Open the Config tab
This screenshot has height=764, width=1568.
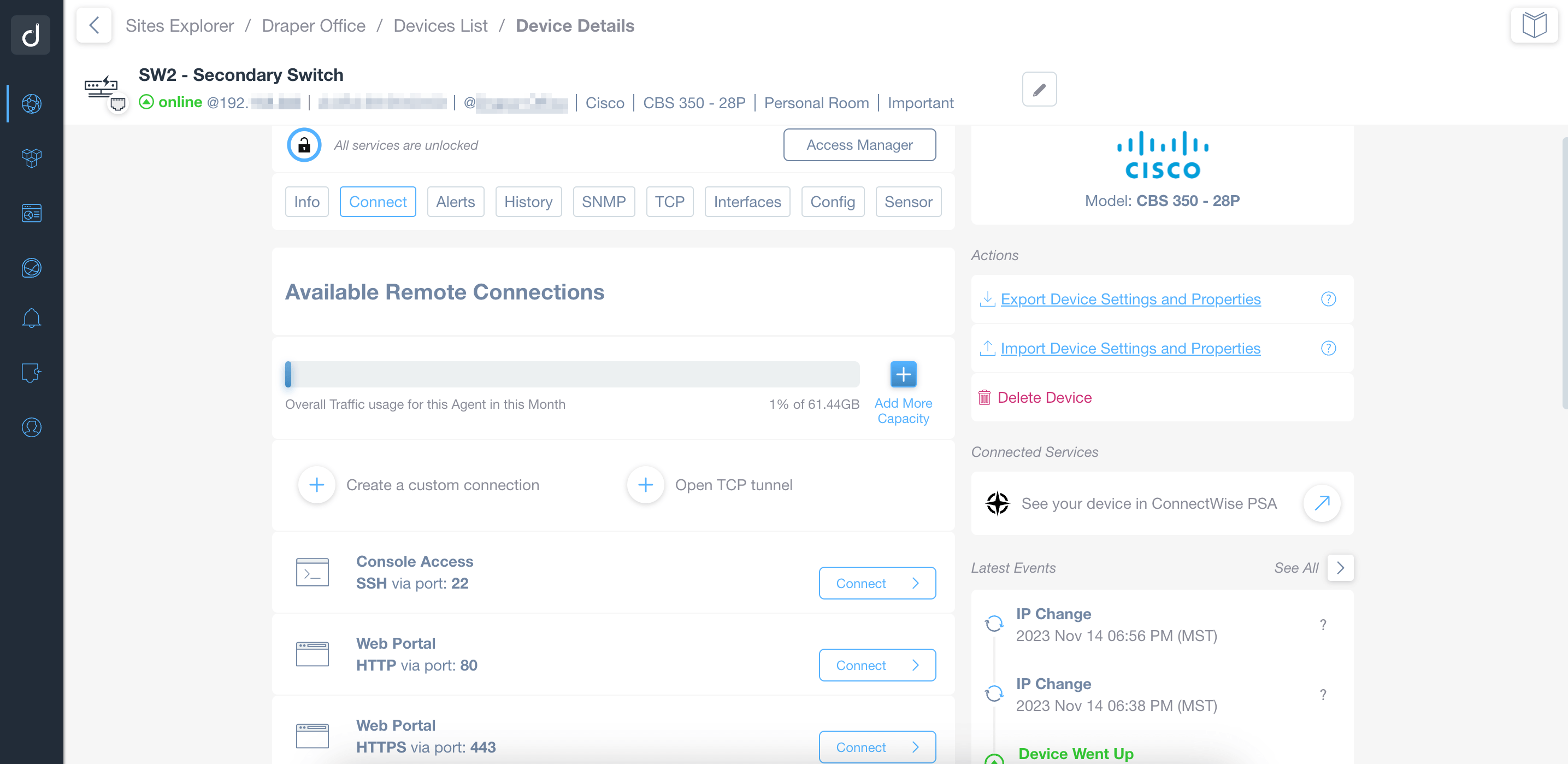(832, 202)
